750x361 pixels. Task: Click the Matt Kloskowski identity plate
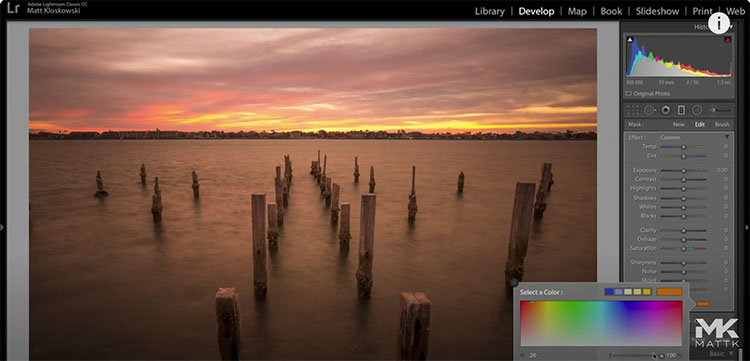click(x=54, y=11)
